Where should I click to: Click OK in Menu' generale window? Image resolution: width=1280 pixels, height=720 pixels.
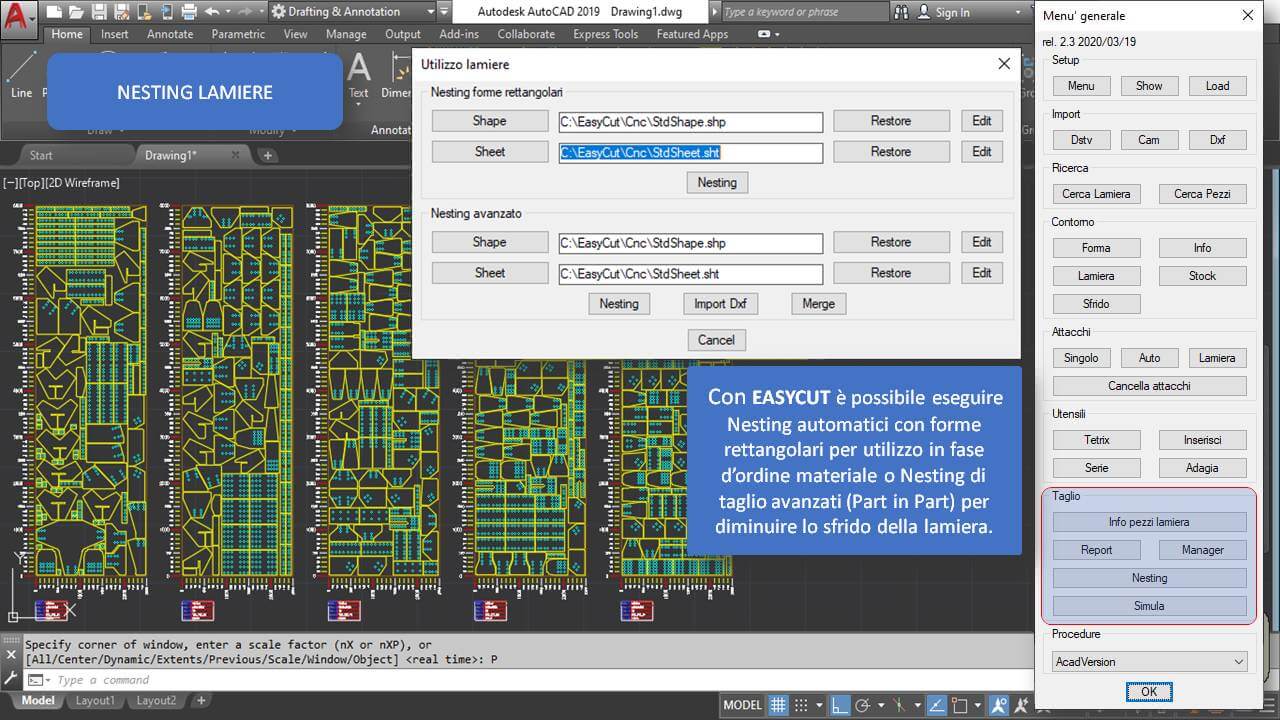coord(1149,692)
